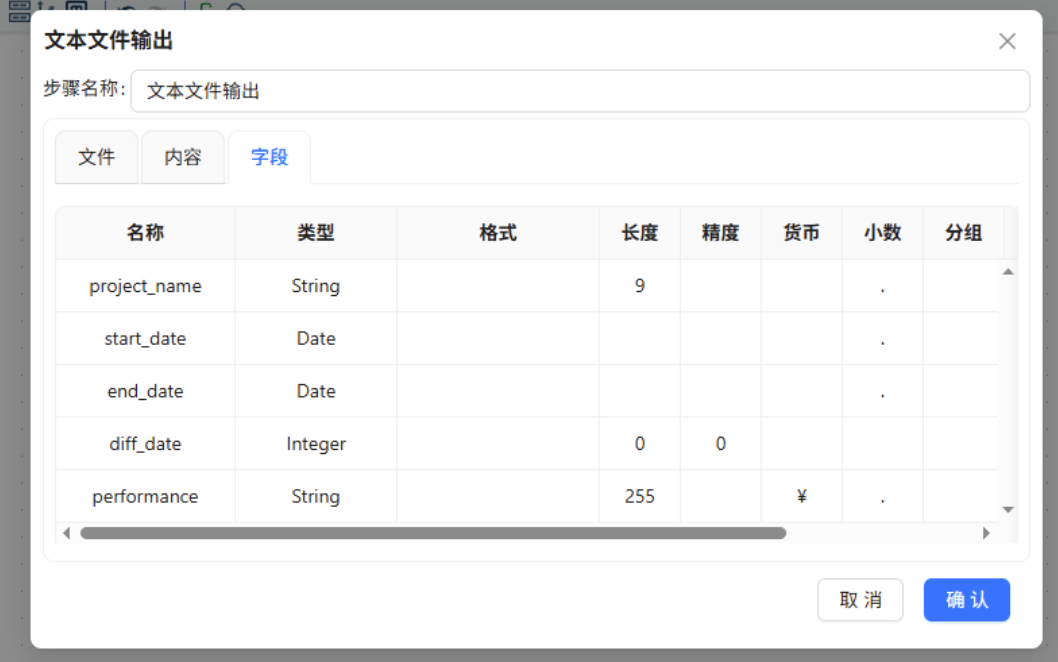Click the horizontal scrollbar thumb

(x=433, y=533)
